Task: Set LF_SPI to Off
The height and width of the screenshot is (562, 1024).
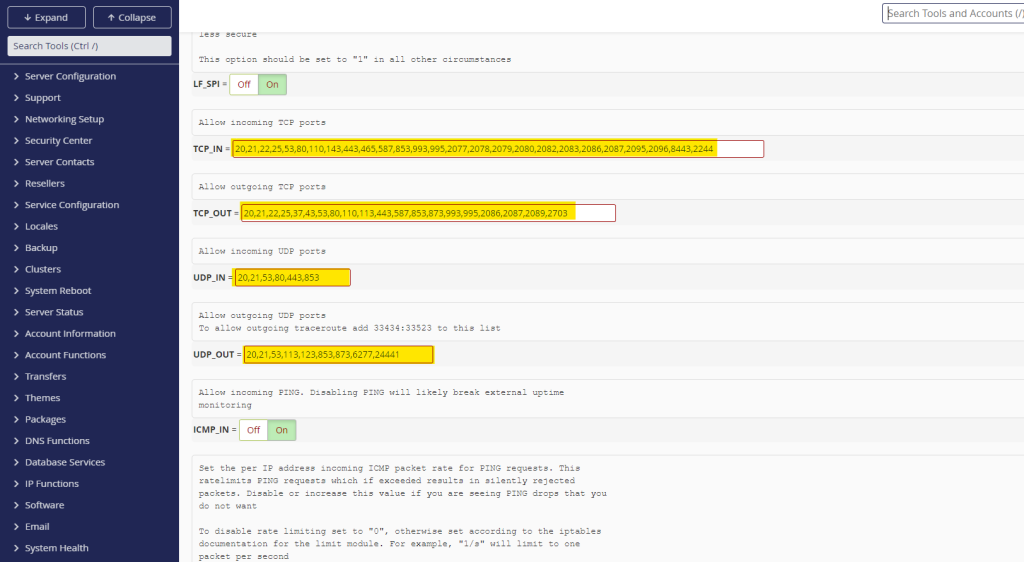Action: pyautogui.click(x=244, y=85)
